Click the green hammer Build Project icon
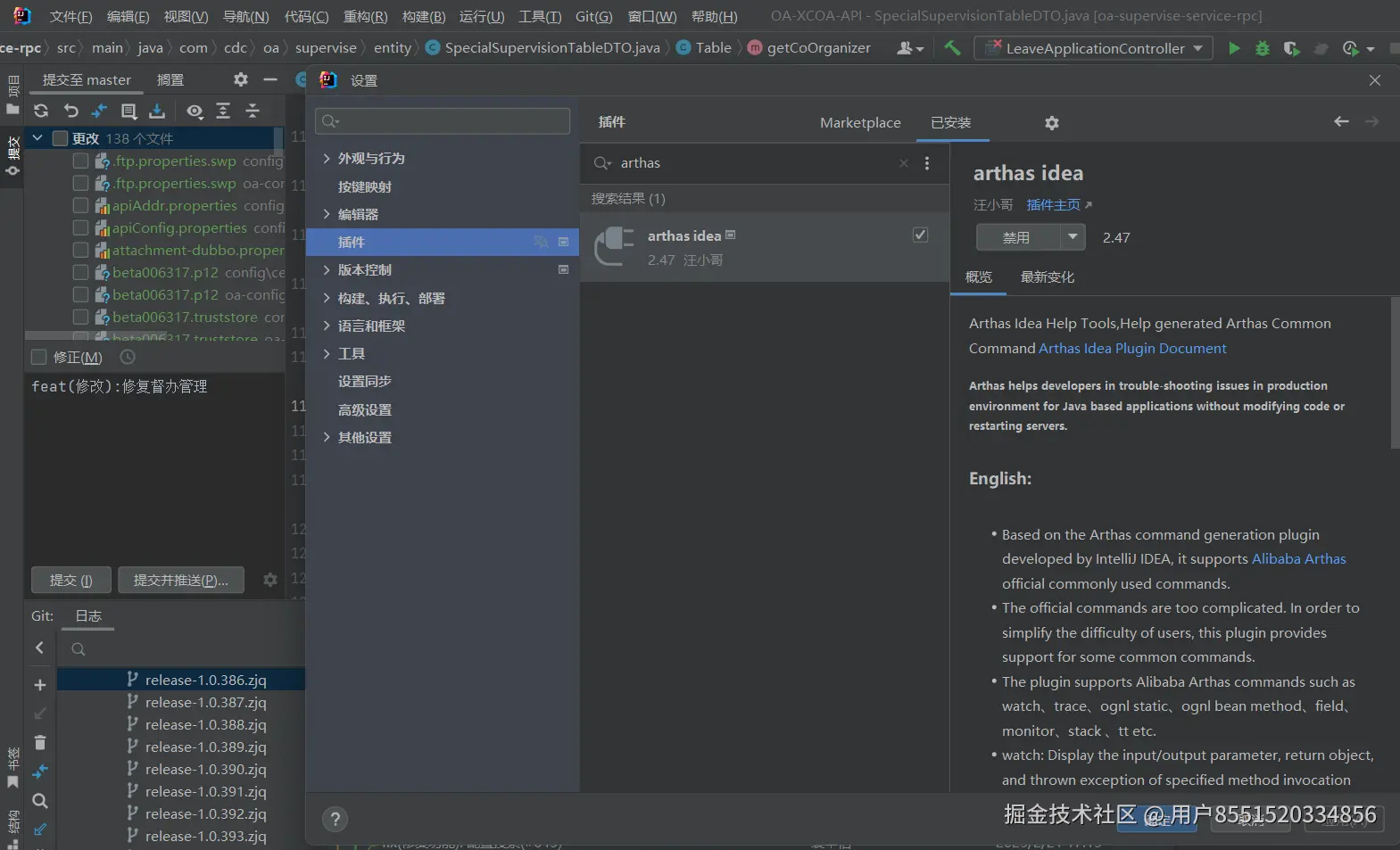This screenshot has height=850, width=1400. point(952,48)
